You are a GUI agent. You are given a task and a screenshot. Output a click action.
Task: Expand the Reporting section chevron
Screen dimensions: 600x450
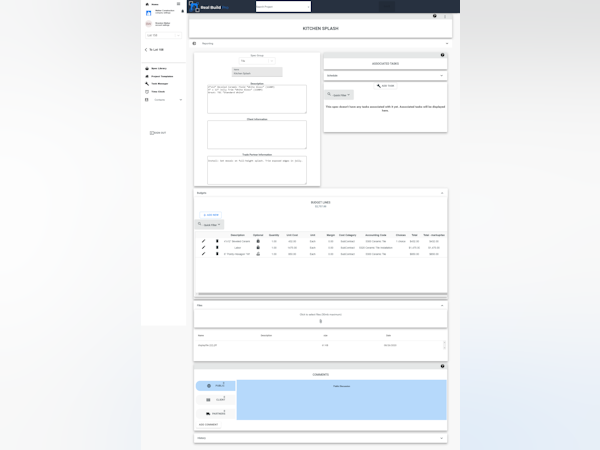[447, 44]
